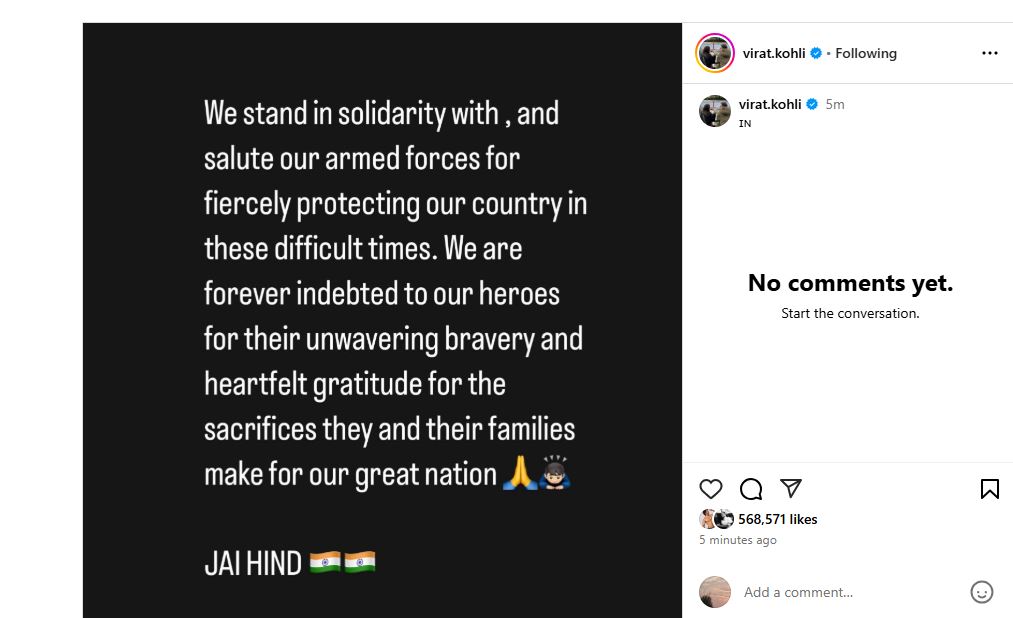Open virat.kohli username in caption
This screenshot has height=618, width=1013.
770,104
